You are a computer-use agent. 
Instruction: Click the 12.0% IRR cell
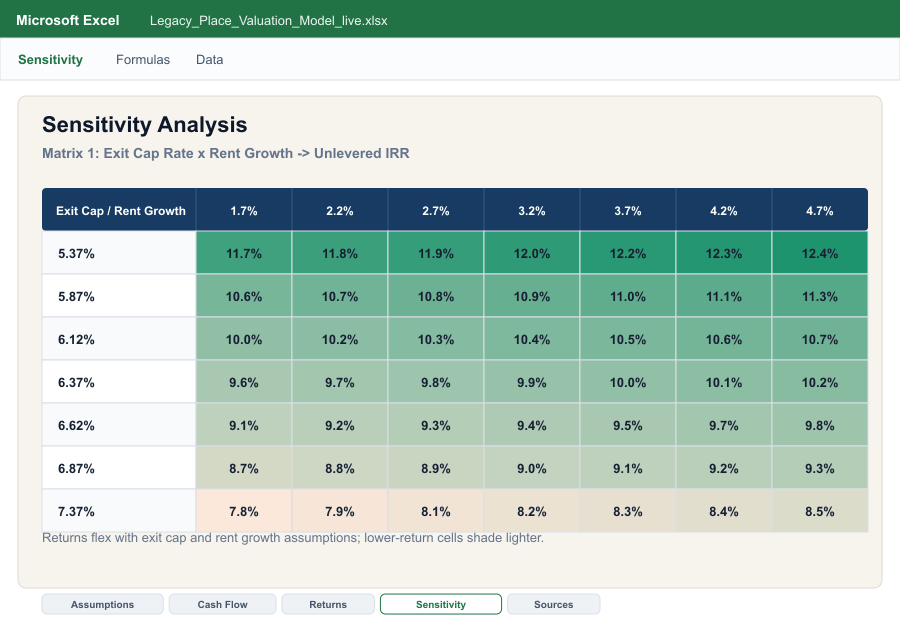(x=532, y=253)
